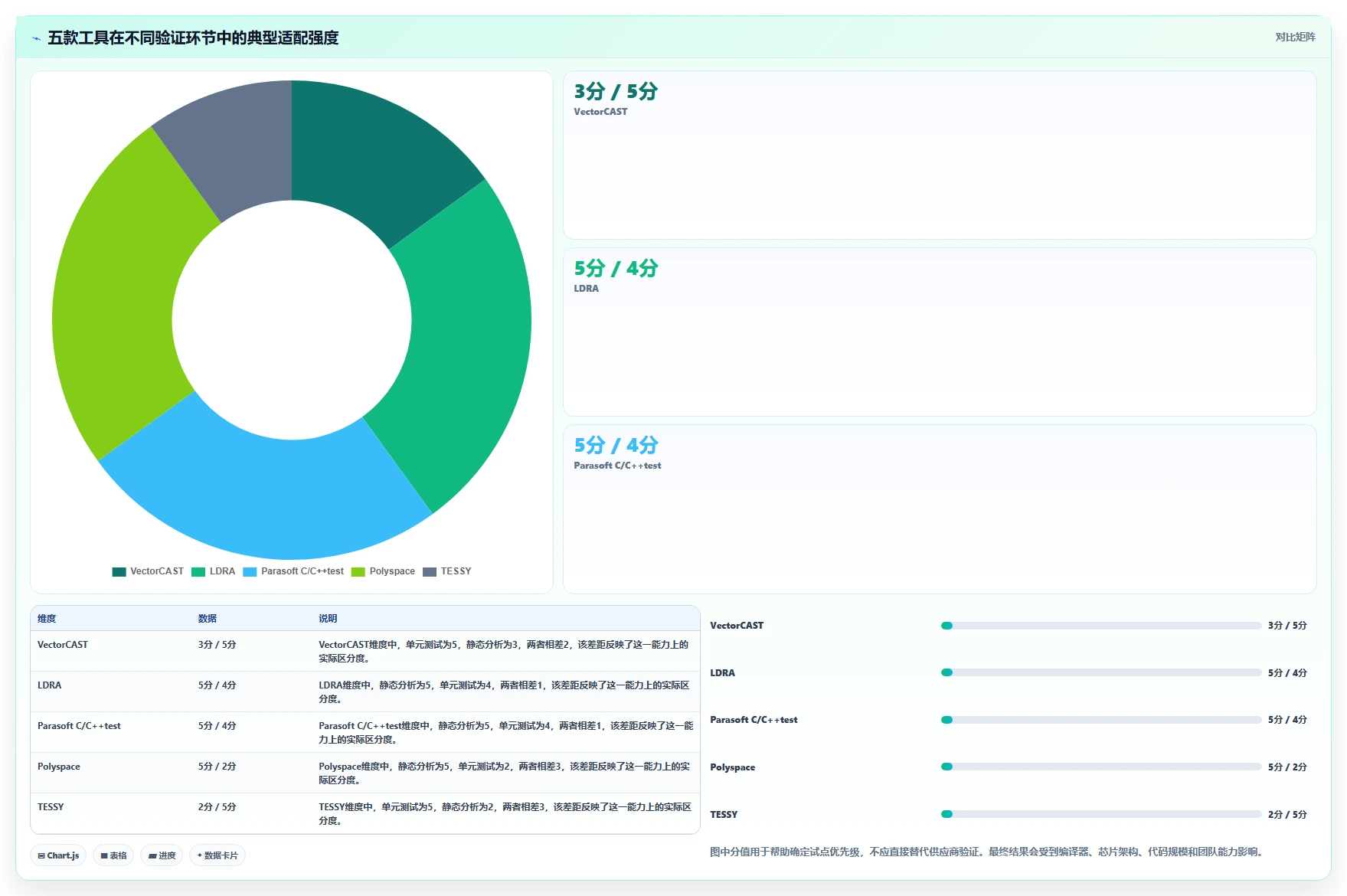
Task: Select the LDRA cell in the table
Action: pos(49,685)
